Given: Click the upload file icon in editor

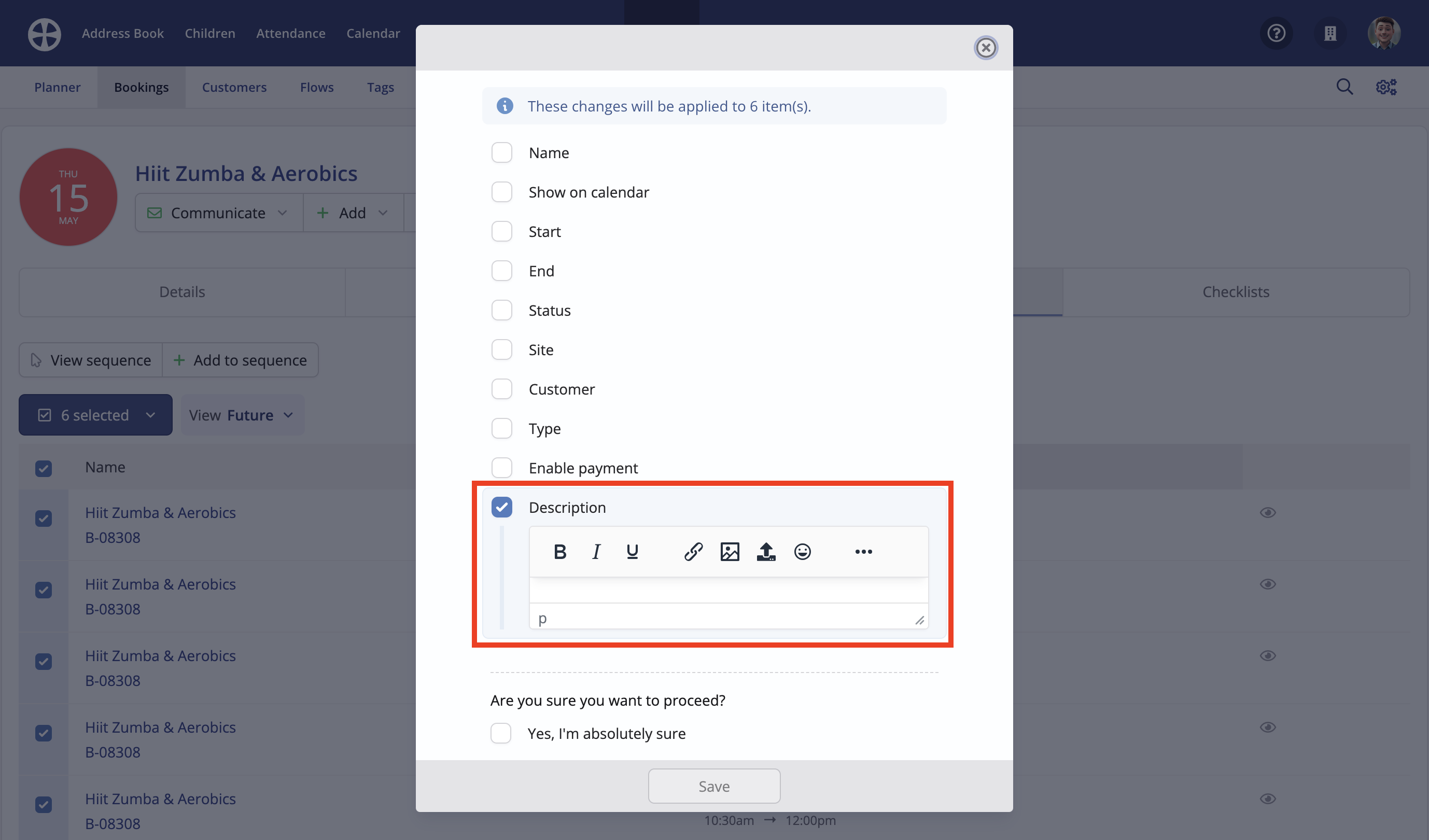Looking at the screenshot, I should [766, 551].
